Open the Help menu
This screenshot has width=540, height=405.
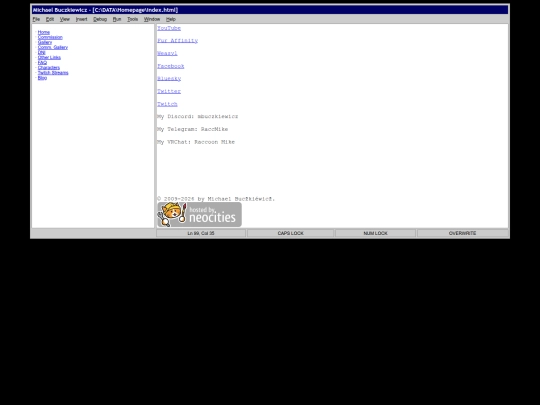(171, 19)
